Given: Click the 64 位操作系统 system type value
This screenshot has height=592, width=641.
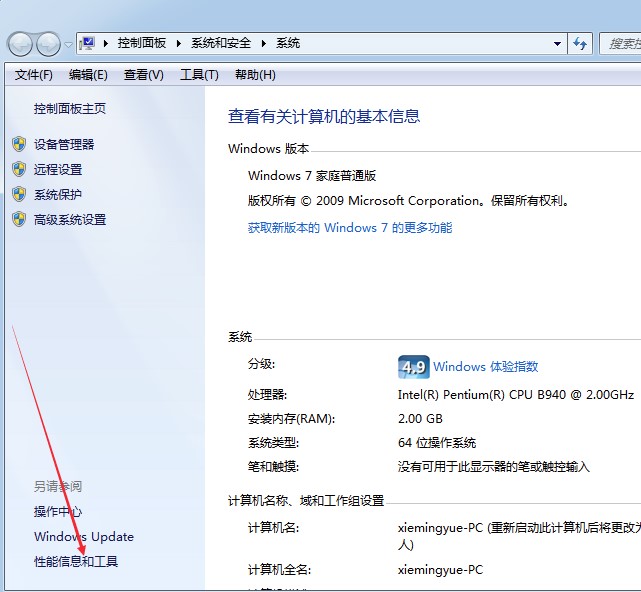Looking at the screenshot, I should coord(437,442).
